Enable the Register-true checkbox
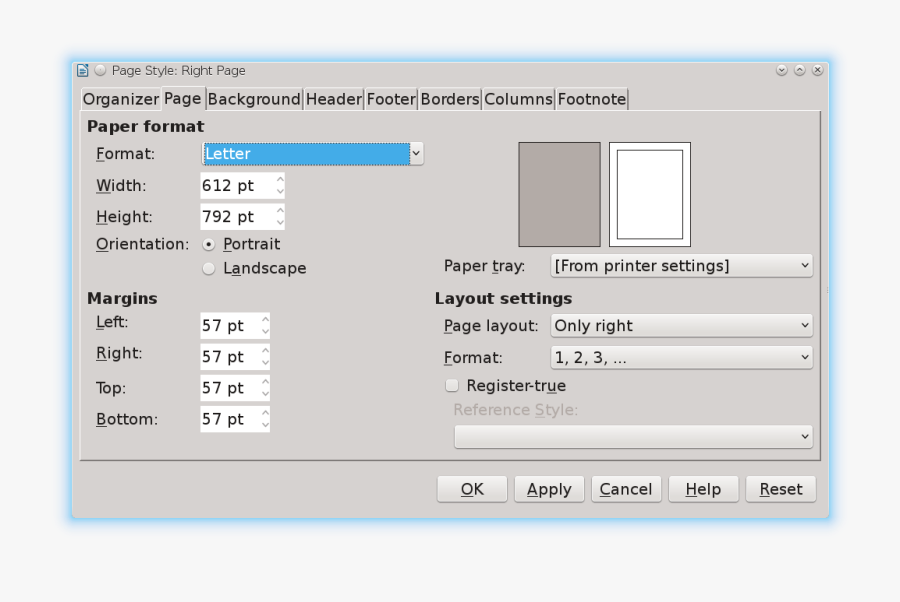This screenshot has height=602, width=900. [x=452, y=385]
